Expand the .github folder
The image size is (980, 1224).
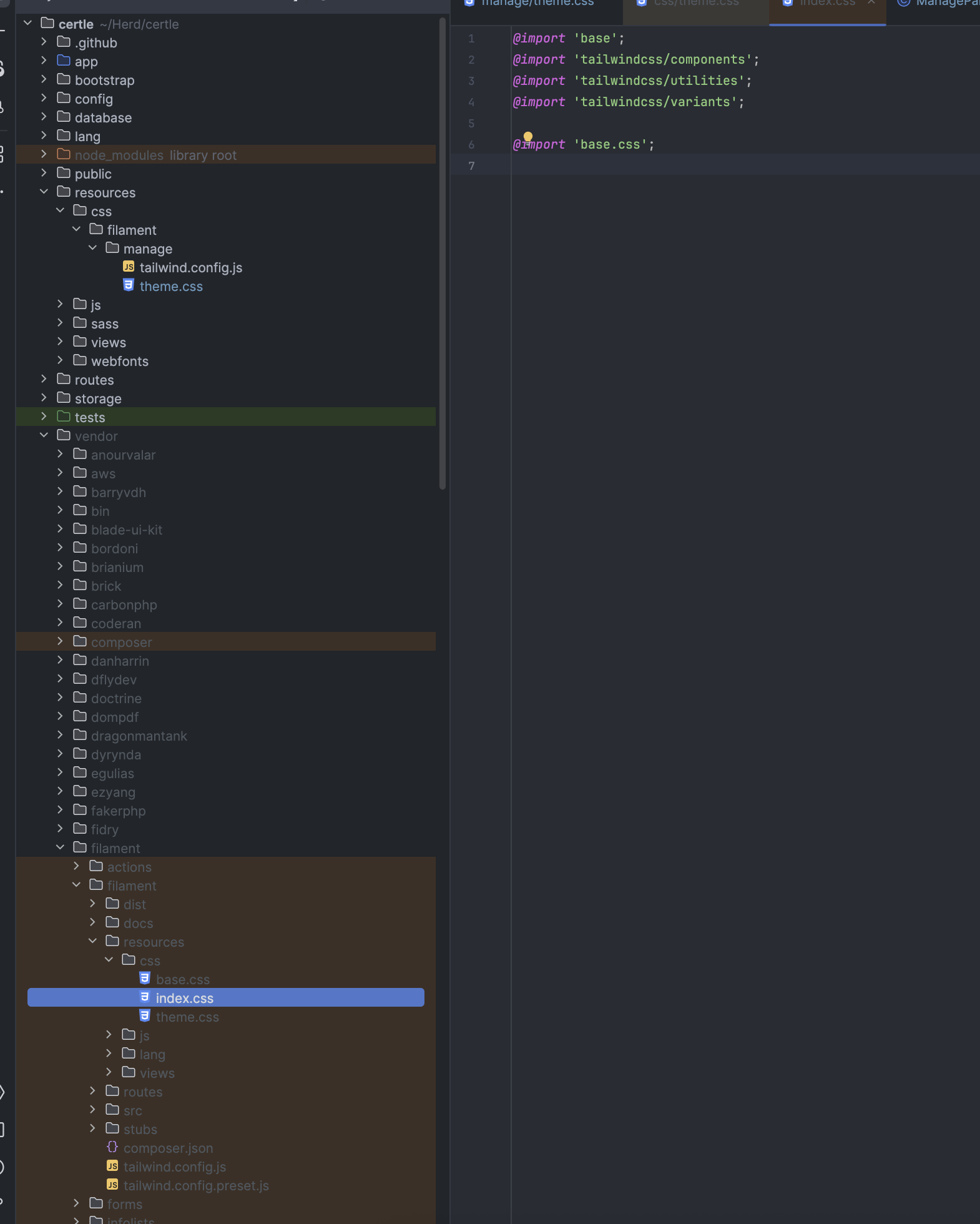[x=44, y=42]
